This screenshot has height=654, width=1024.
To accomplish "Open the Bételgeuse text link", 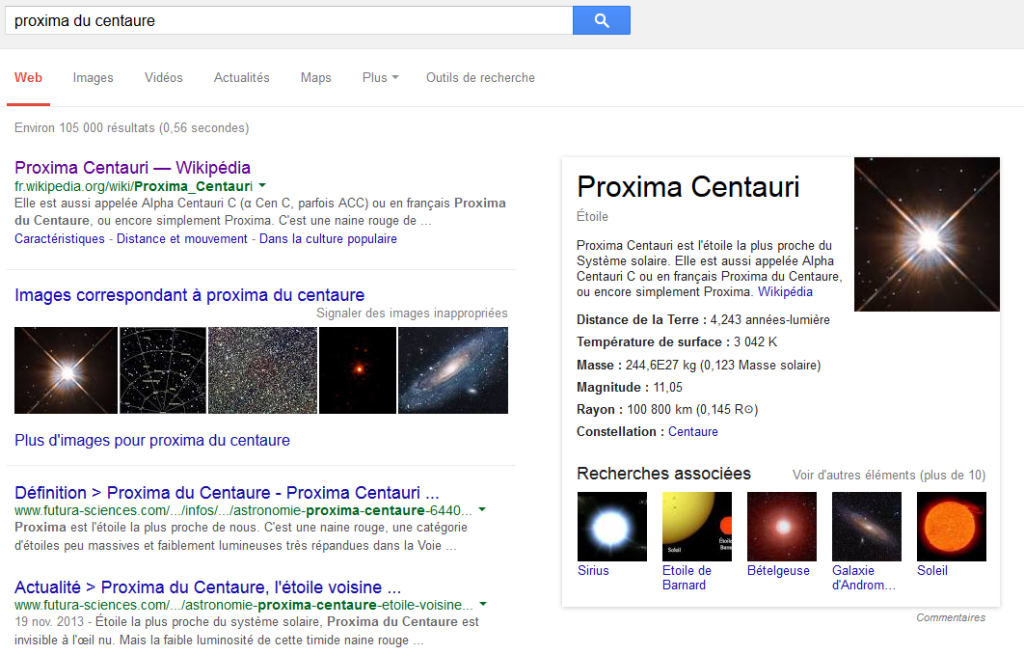I will coord(778,570).
